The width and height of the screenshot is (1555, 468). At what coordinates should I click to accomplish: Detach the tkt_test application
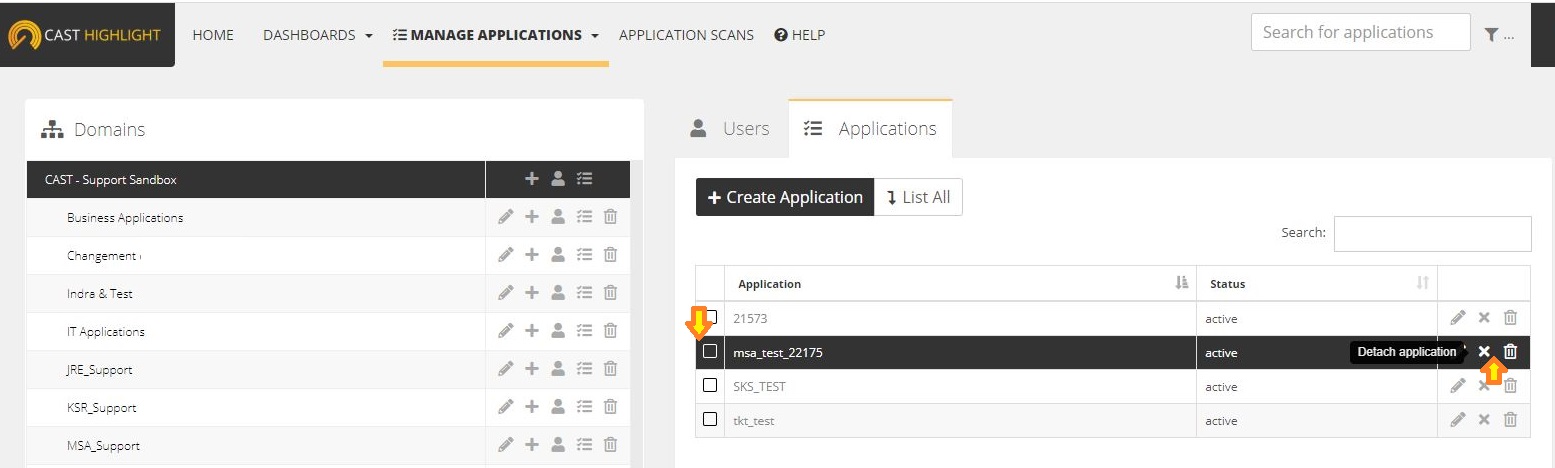[x=1484, y=420]
